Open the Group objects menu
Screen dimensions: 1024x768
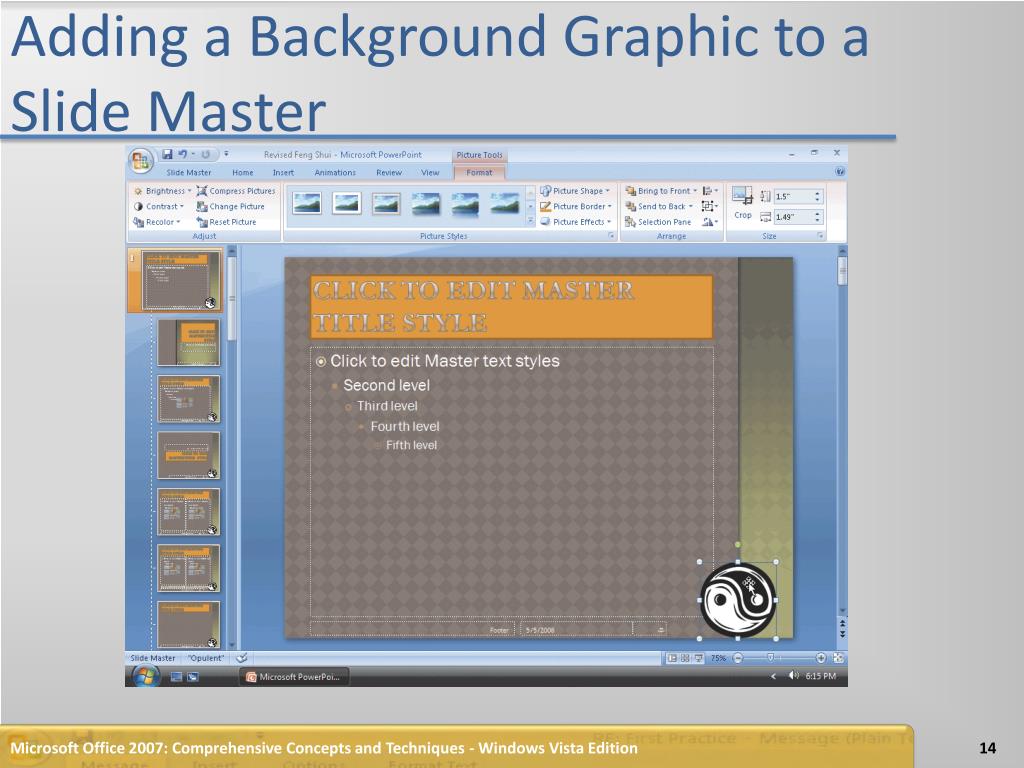[x=710, y=206]
